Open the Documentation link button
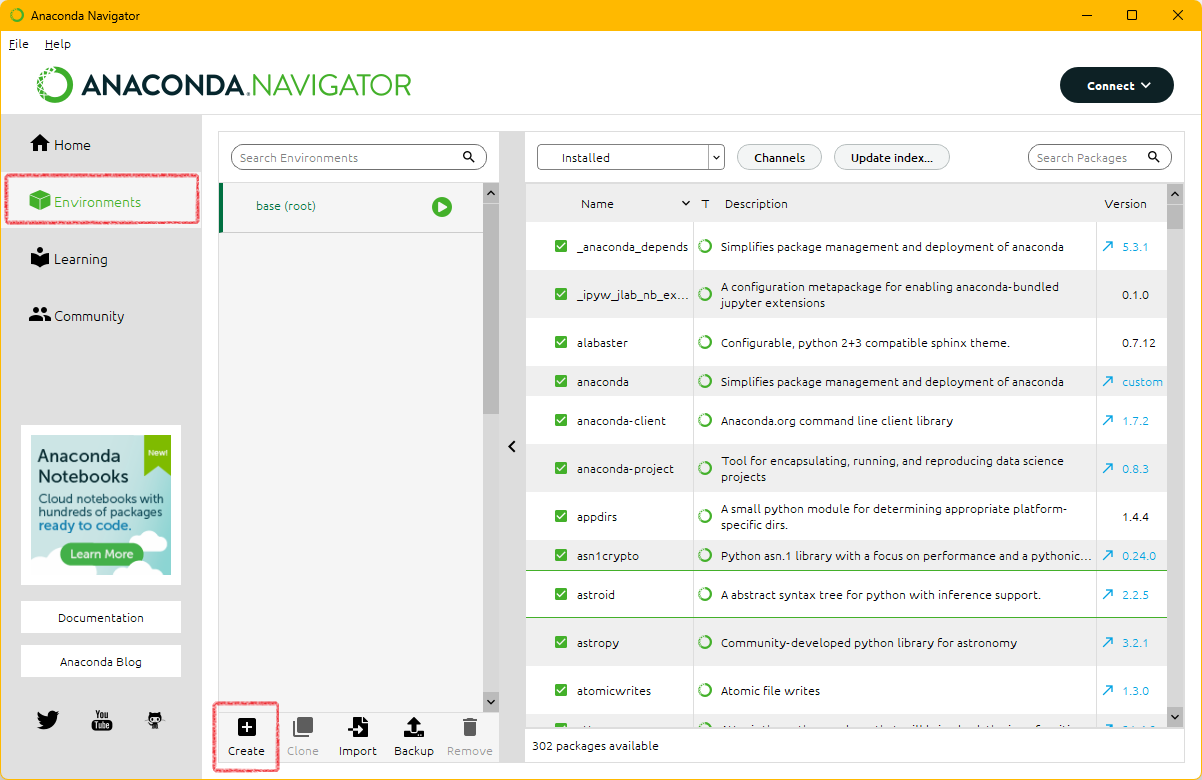This screenshot has height=780, width=1202. click(x=101, y=617)
